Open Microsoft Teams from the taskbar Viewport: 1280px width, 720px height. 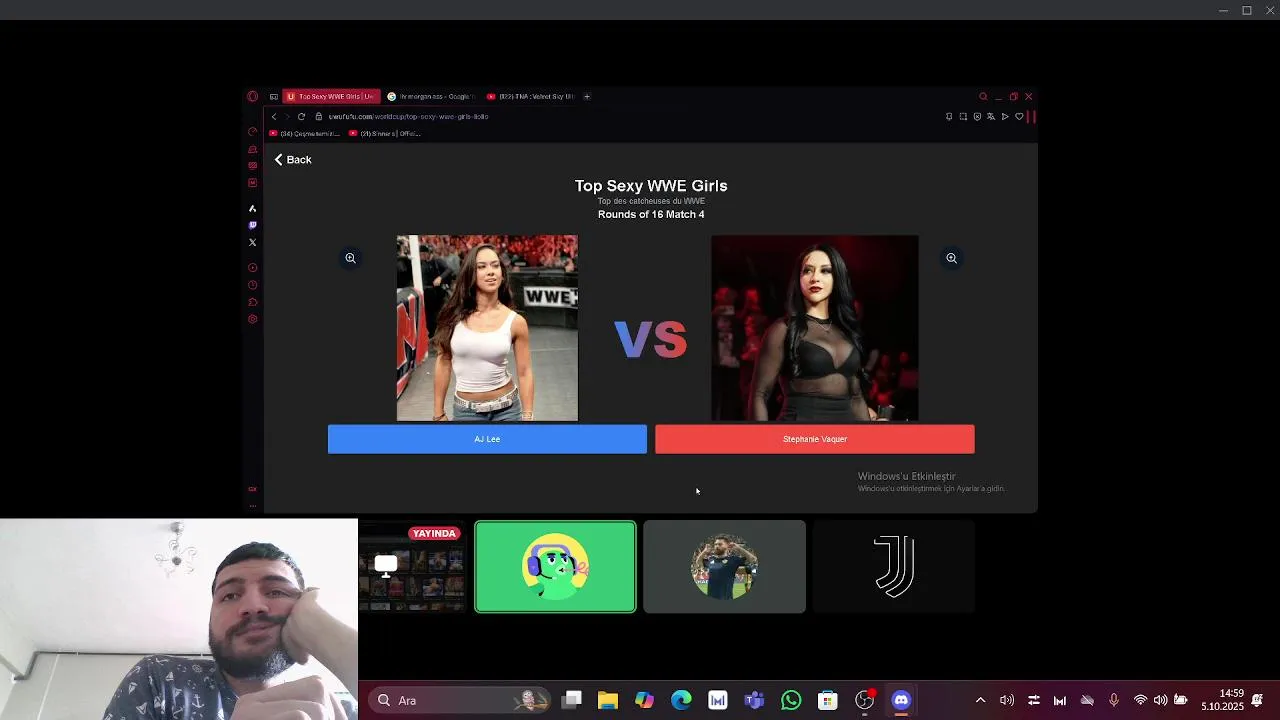coord(754,700)
